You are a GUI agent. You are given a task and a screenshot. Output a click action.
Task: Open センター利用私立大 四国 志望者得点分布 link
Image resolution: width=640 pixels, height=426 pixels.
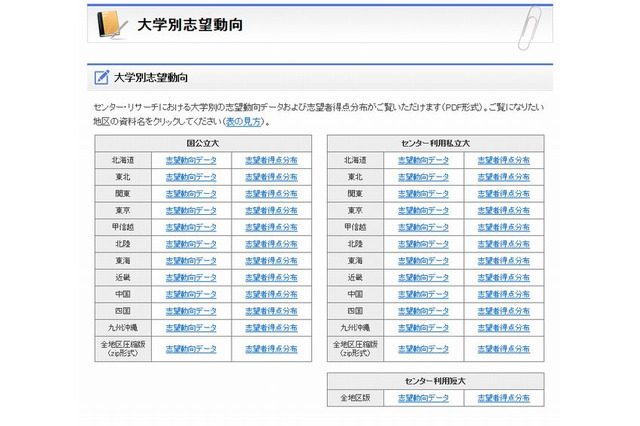pos(504,311)
